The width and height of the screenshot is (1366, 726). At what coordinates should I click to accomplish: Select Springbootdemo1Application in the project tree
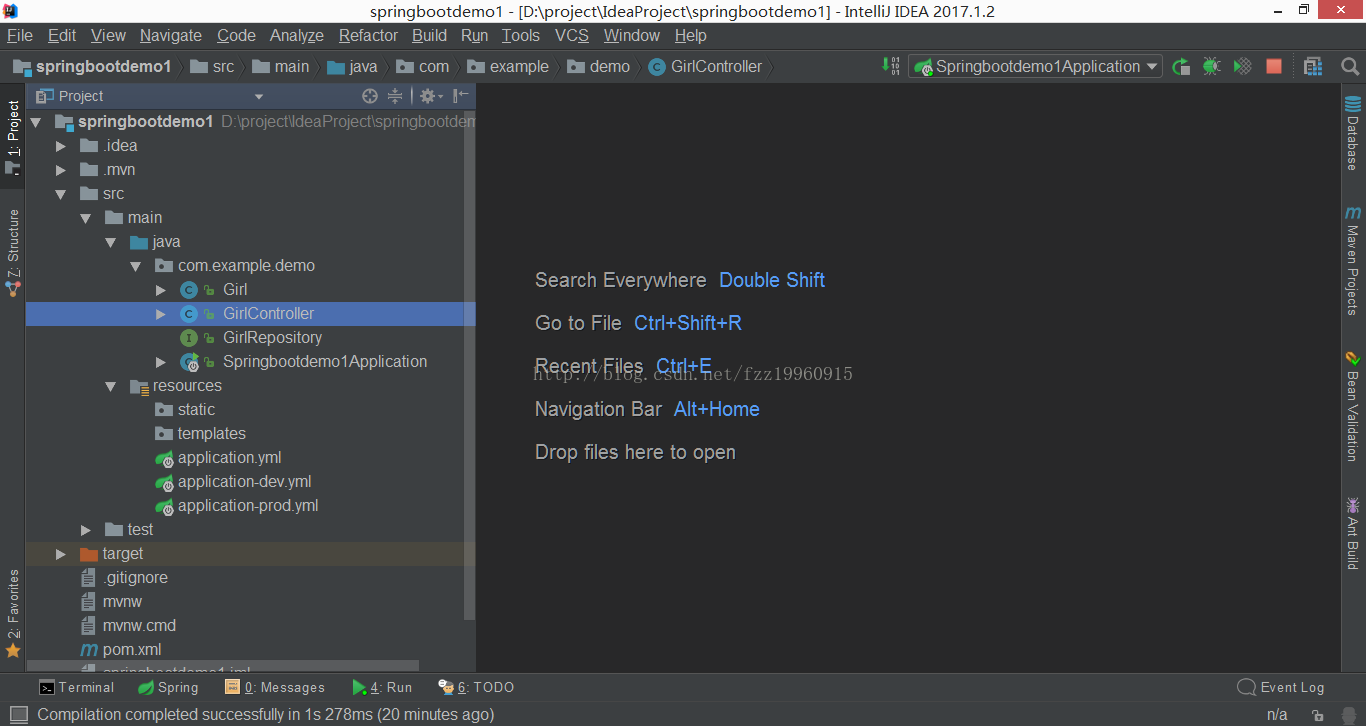(325, 362)
